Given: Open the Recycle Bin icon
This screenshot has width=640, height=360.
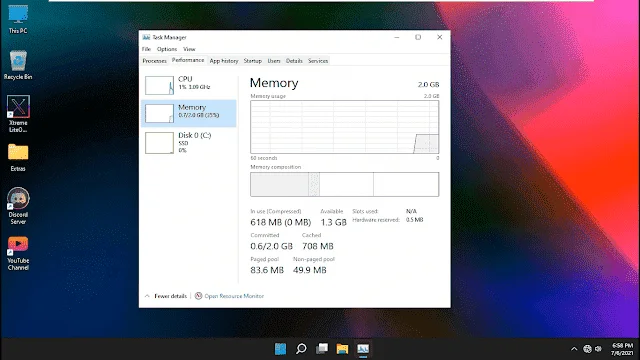Looking at the screenshot, I should pos(18,65).
